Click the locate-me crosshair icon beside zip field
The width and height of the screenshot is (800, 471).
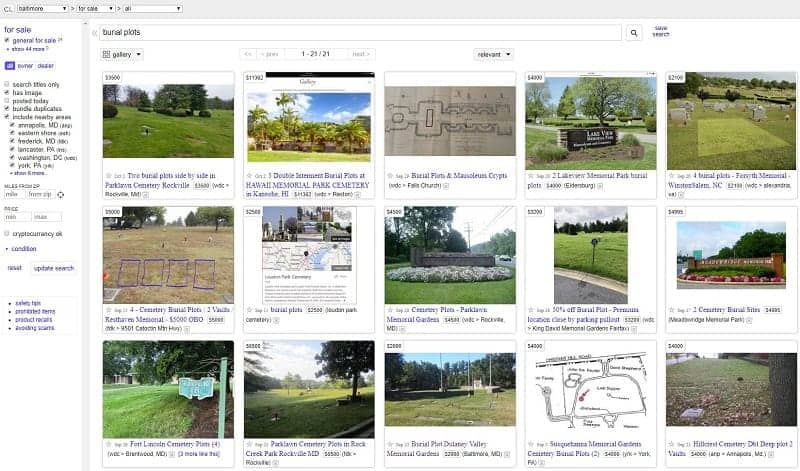click(x=61, y=194)
